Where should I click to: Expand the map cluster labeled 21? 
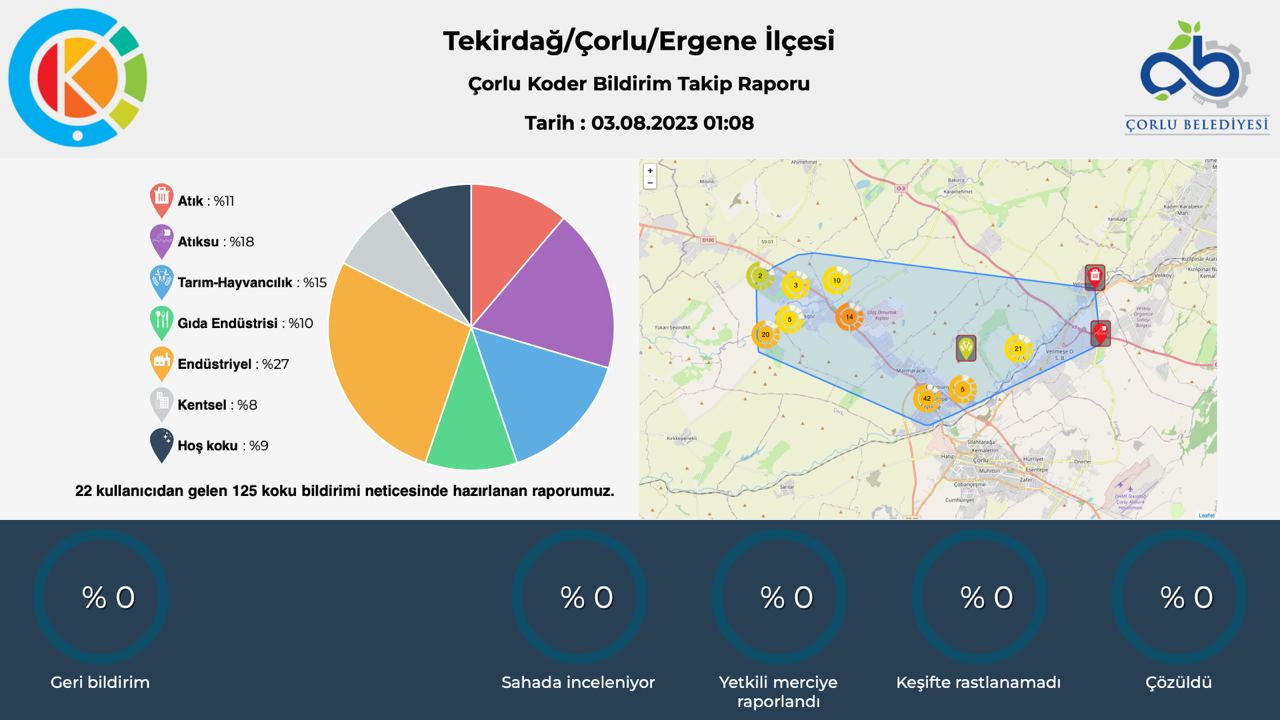click(1018, 349)
